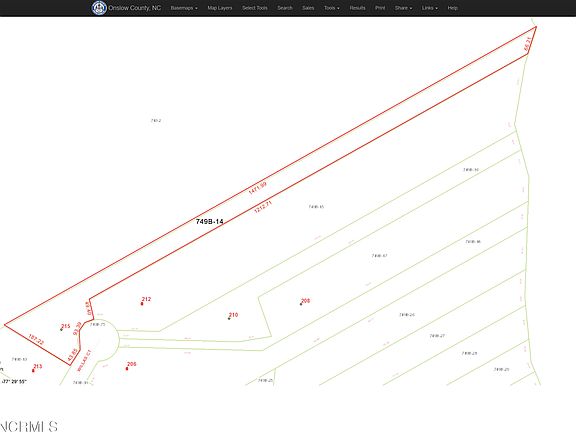This screenshot has height=432, width=576.
Task: Click the Print menu item
Action: 380,8
